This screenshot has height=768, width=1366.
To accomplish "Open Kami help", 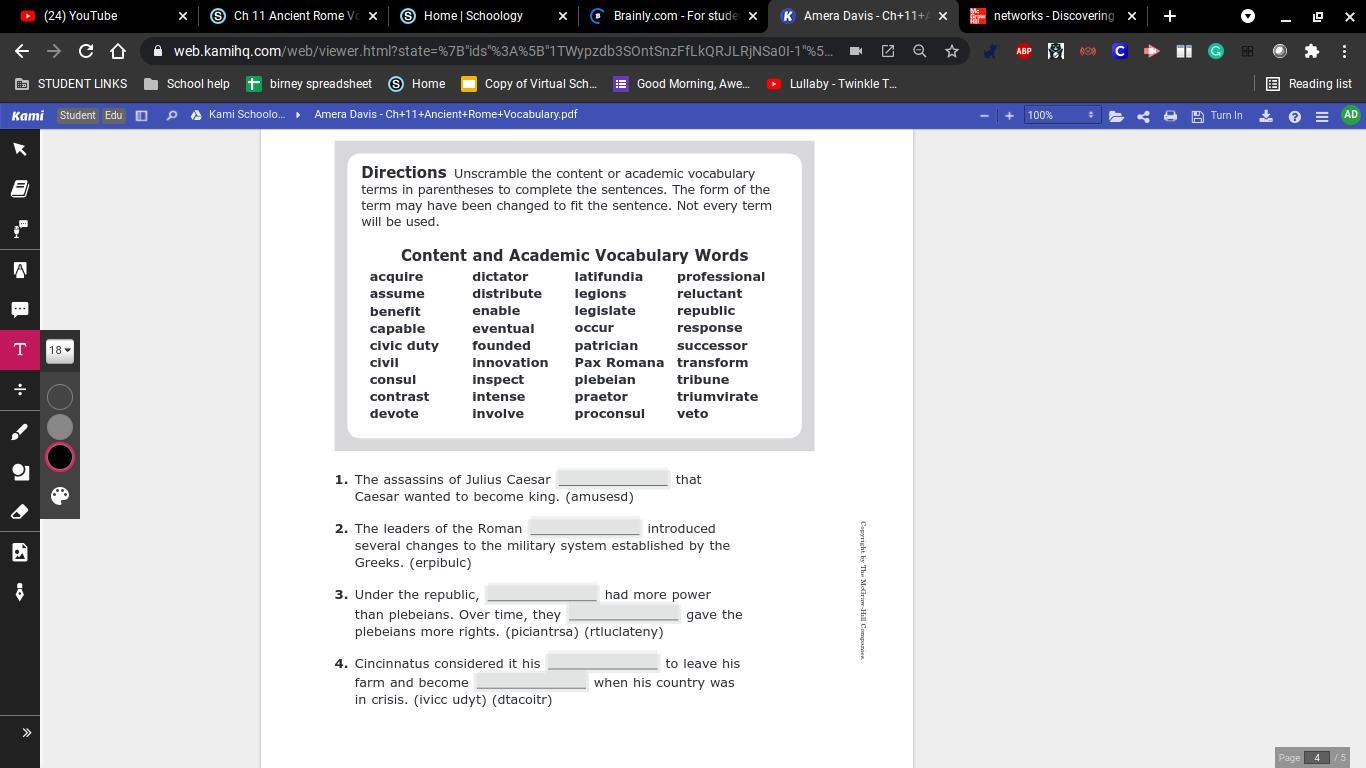I will (x=1295, y=116).
